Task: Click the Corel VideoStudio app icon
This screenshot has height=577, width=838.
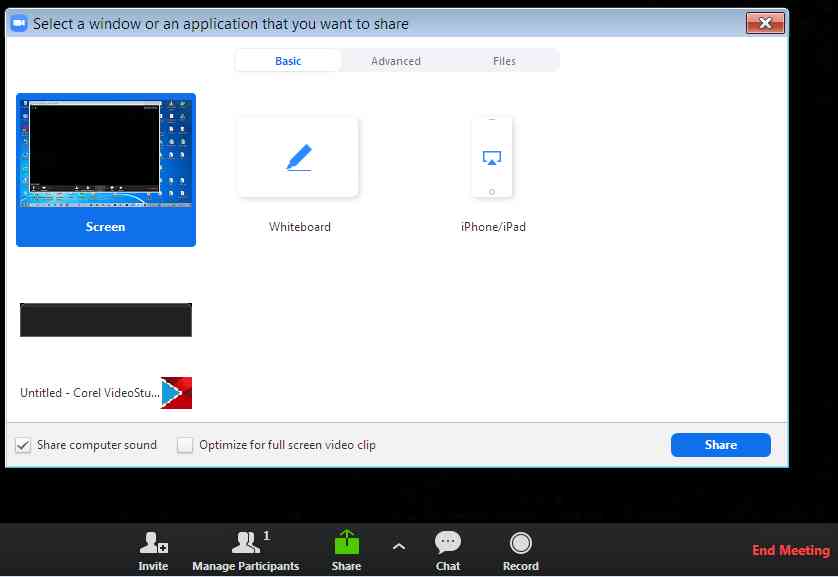Action: (176, 393)
